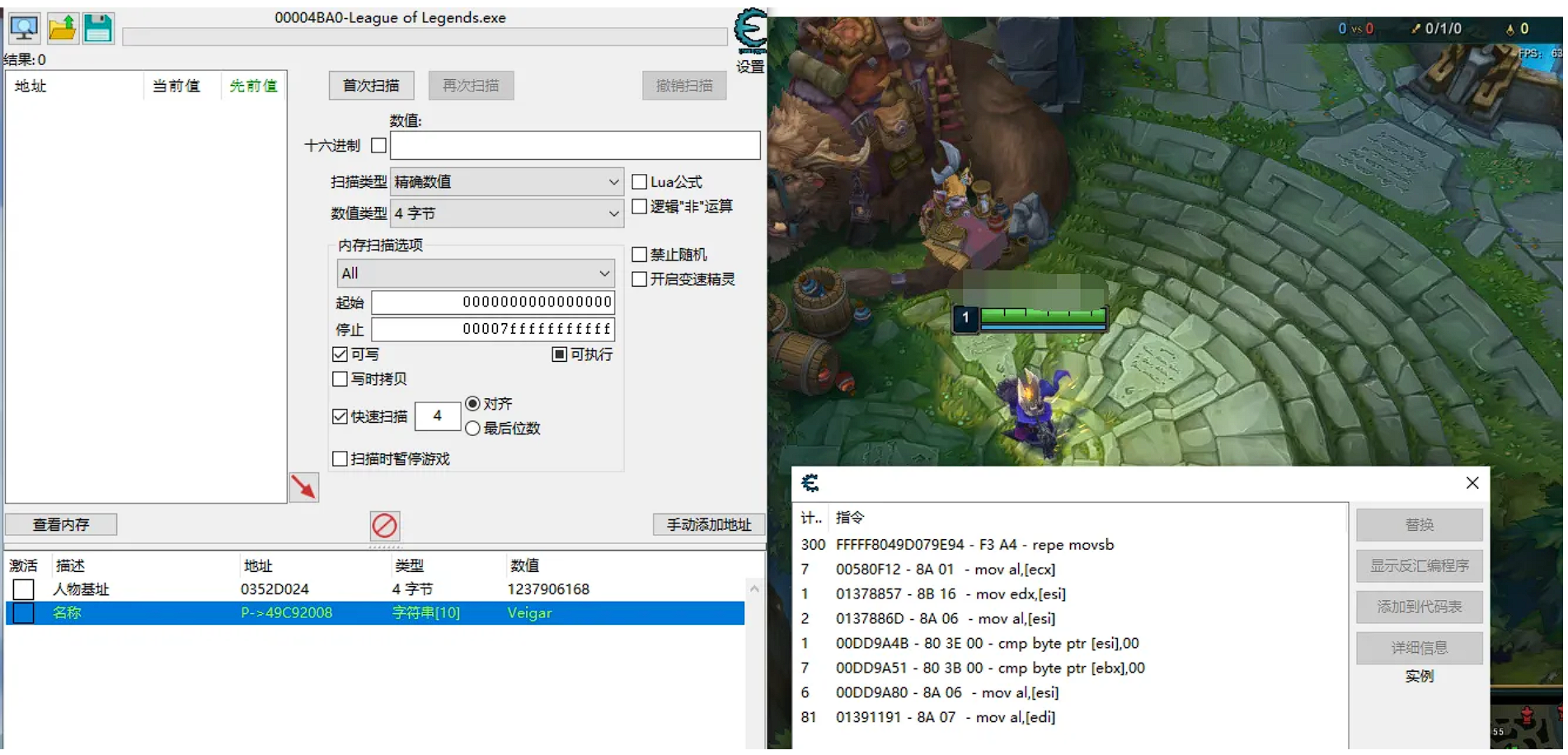The height and width of the screenshot is (755, 1568).
Task: Uncheck the fast scan checkbox
Action: tap(340, 416)
